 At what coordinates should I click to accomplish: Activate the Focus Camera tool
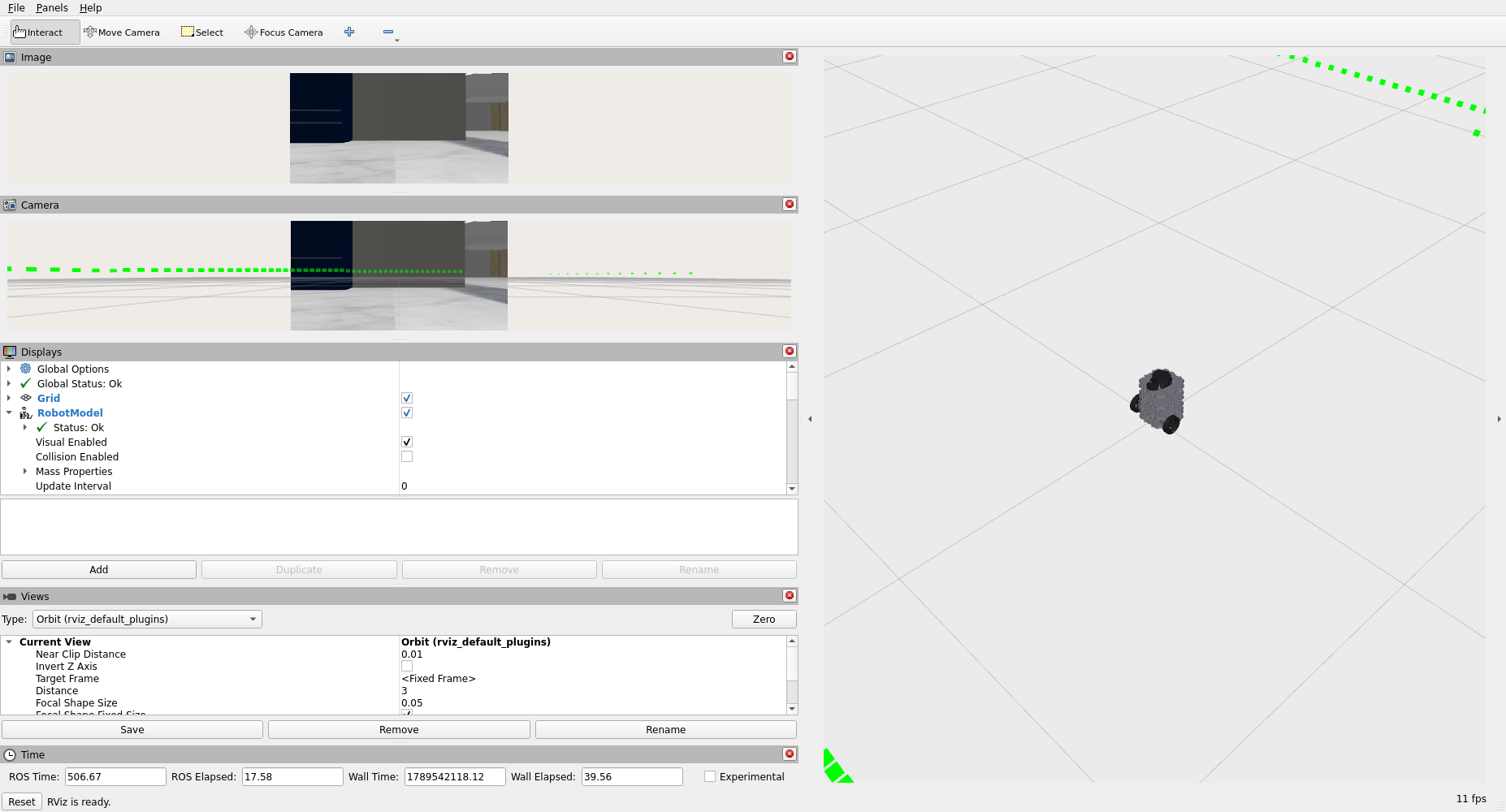284,32
